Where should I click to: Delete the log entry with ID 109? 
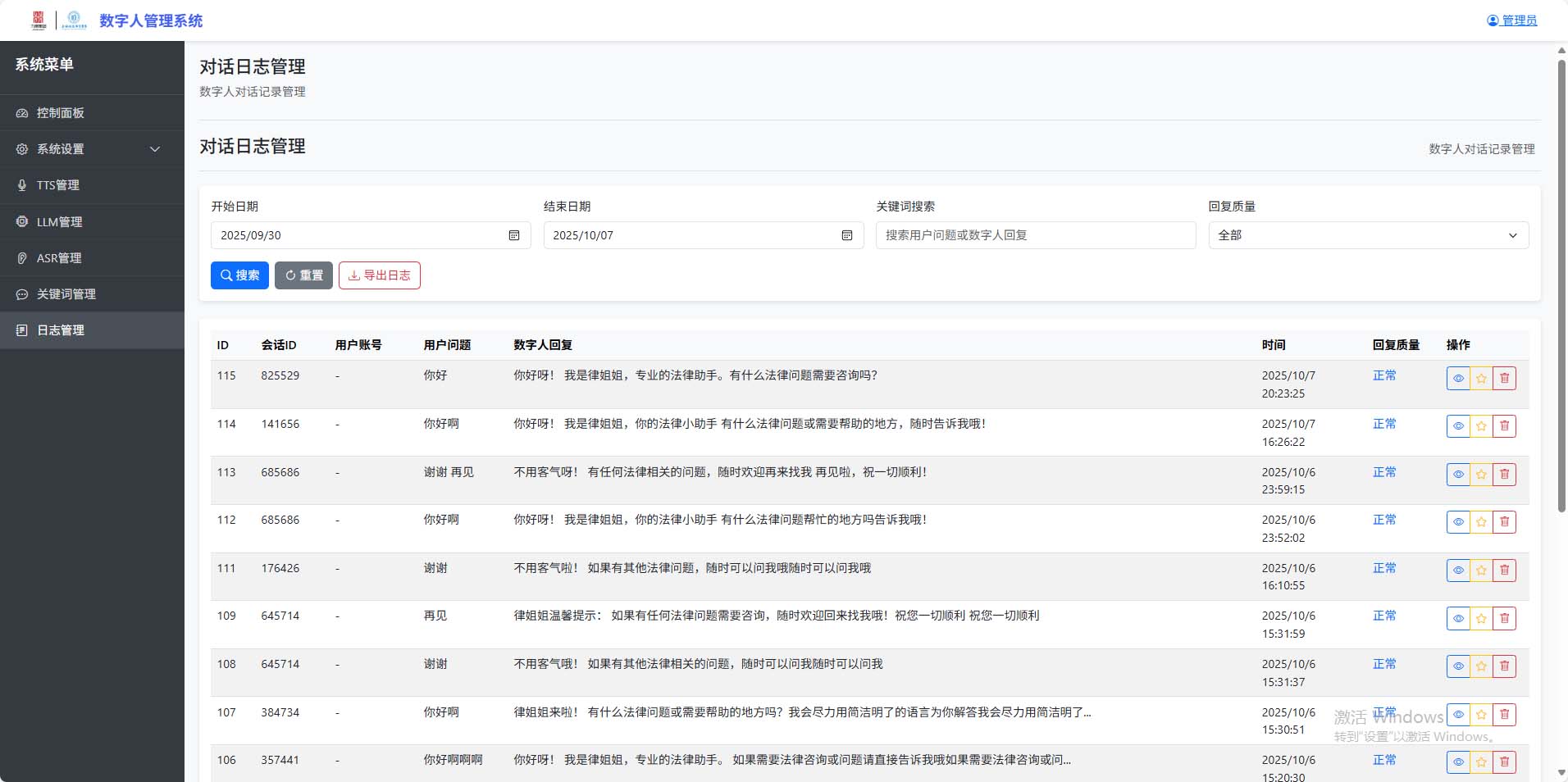[1504, 619]
